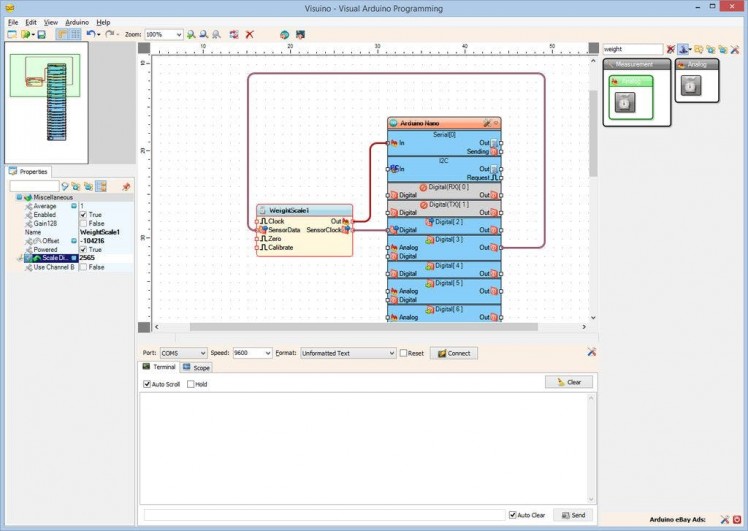Screen dimensions: 748x531
Task: Click the red X delete icon
Action: (249, 34)
